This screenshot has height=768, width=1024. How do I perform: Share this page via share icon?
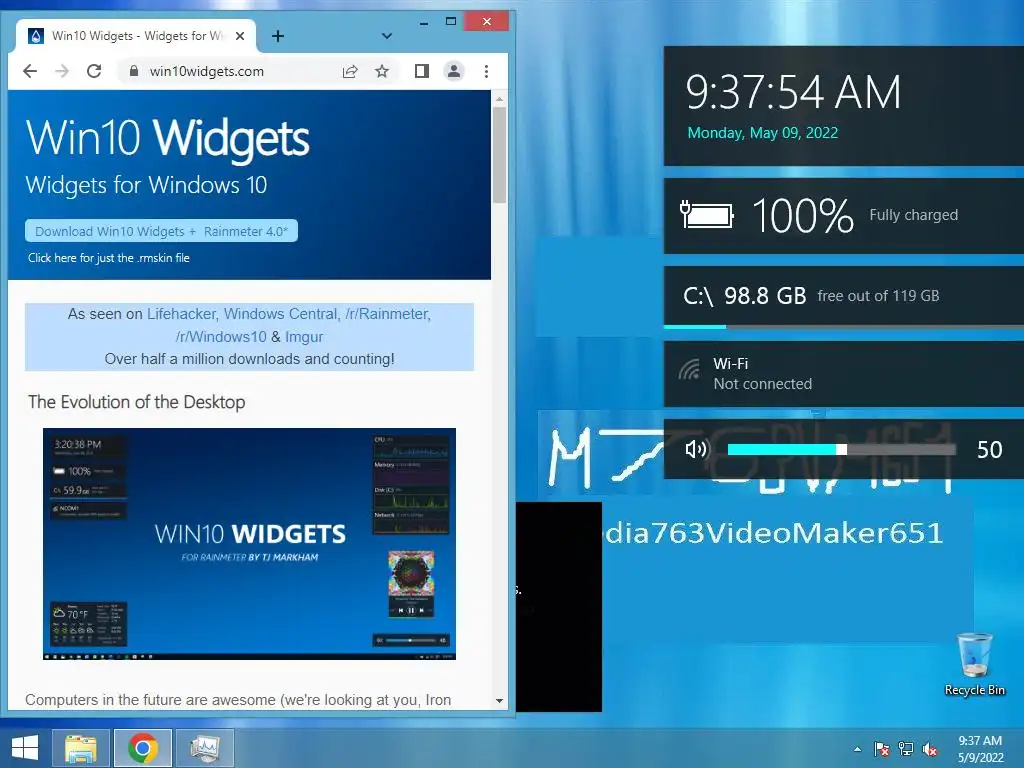point(350,71)
